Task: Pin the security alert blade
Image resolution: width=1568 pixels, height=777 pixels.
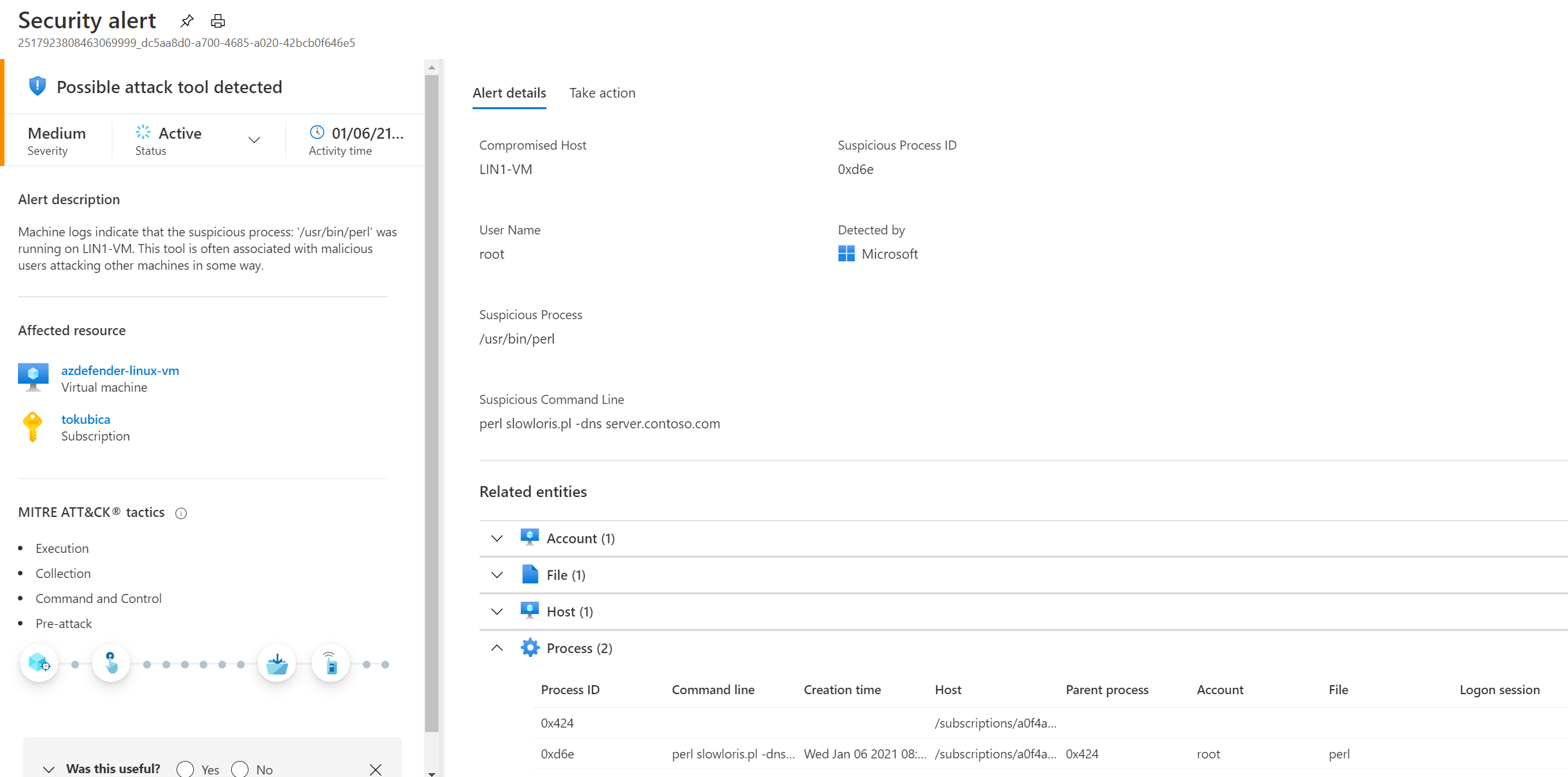Action: pos(187,21)
